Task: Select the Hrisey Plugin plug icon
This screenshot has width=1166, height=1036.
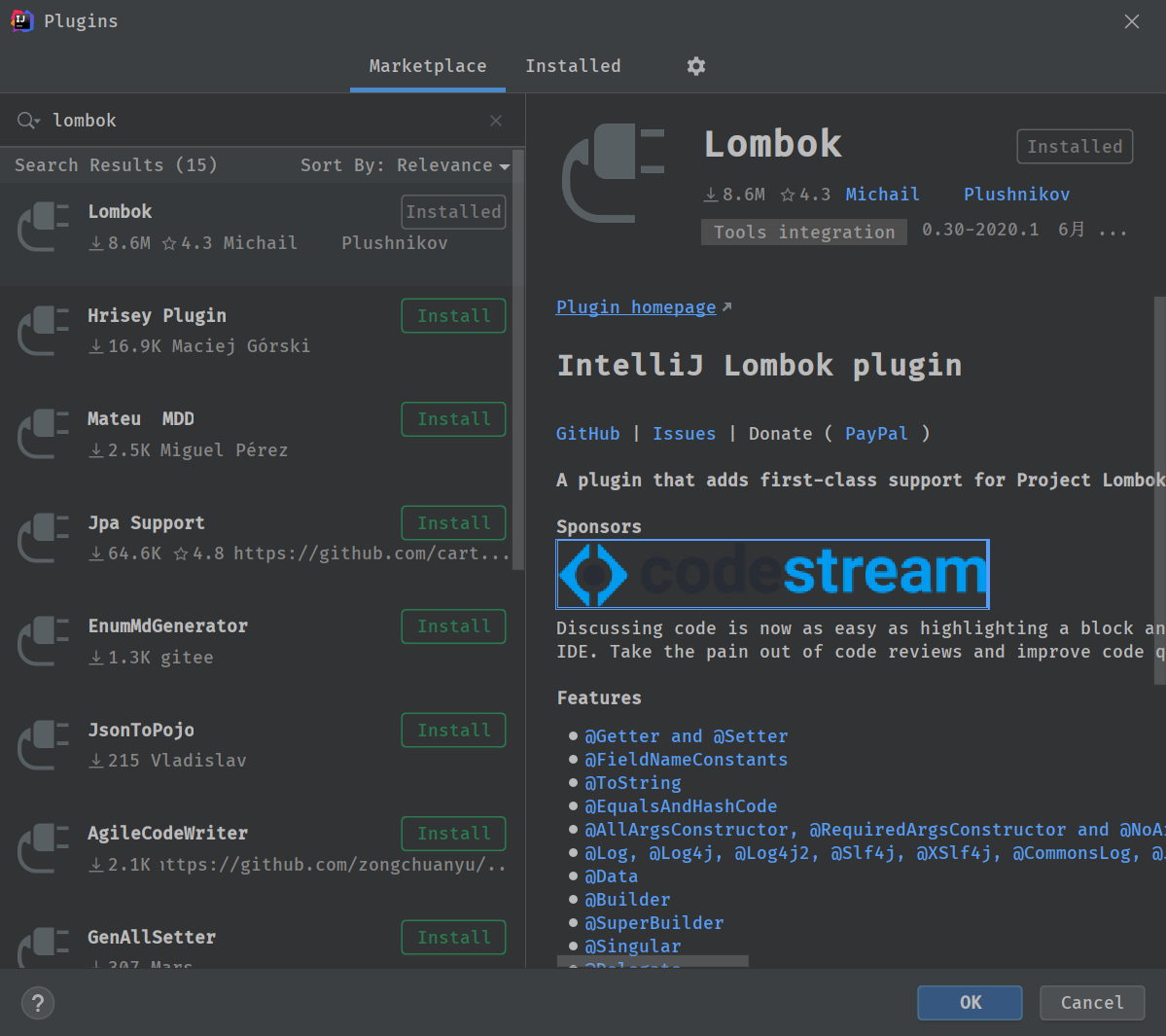Action: 44,331
